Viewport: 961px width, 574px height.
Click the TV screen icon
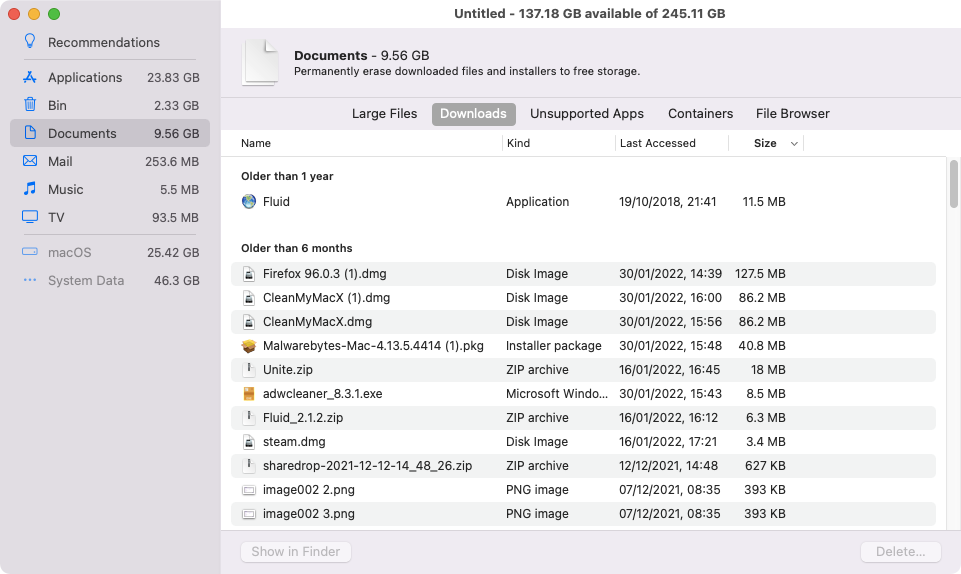(29, 217)
